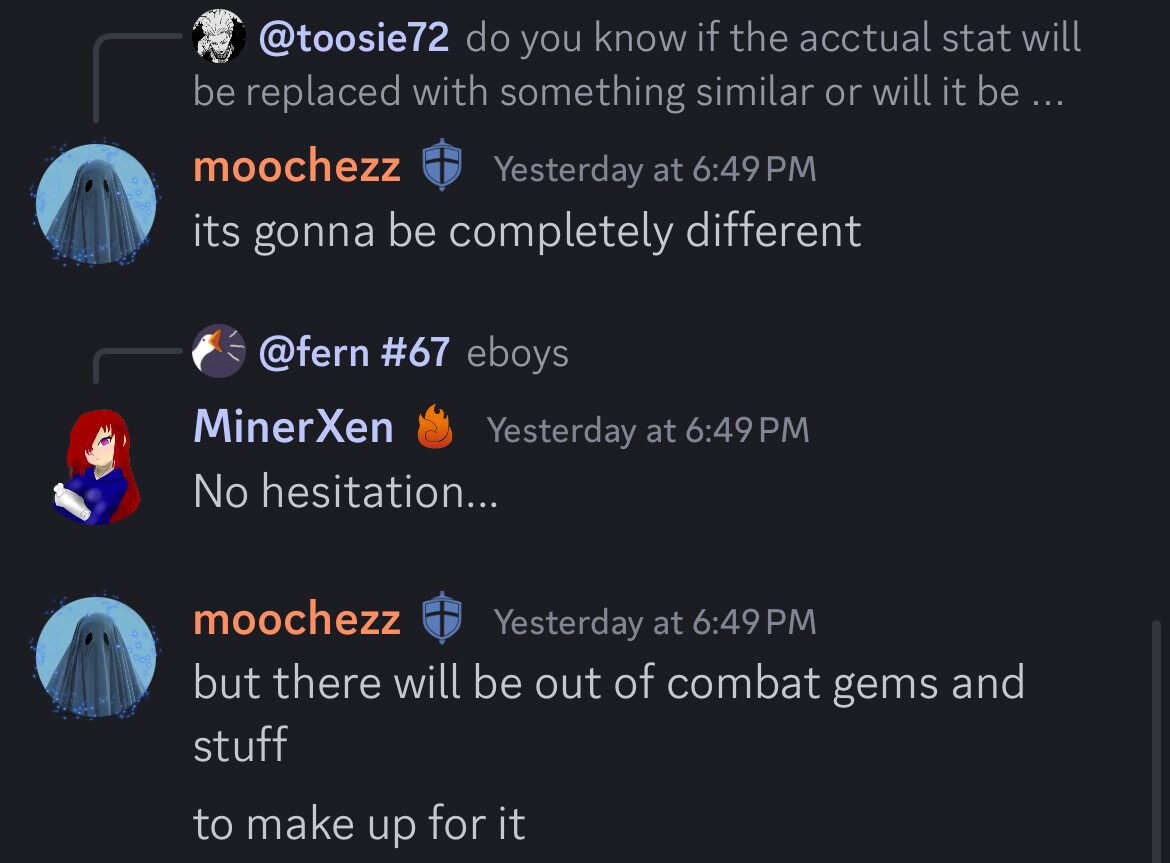The height and width of the screenshot is (863, 1170).
Task: Select the "No hesitation..." message
Action: tap(345, 491)
